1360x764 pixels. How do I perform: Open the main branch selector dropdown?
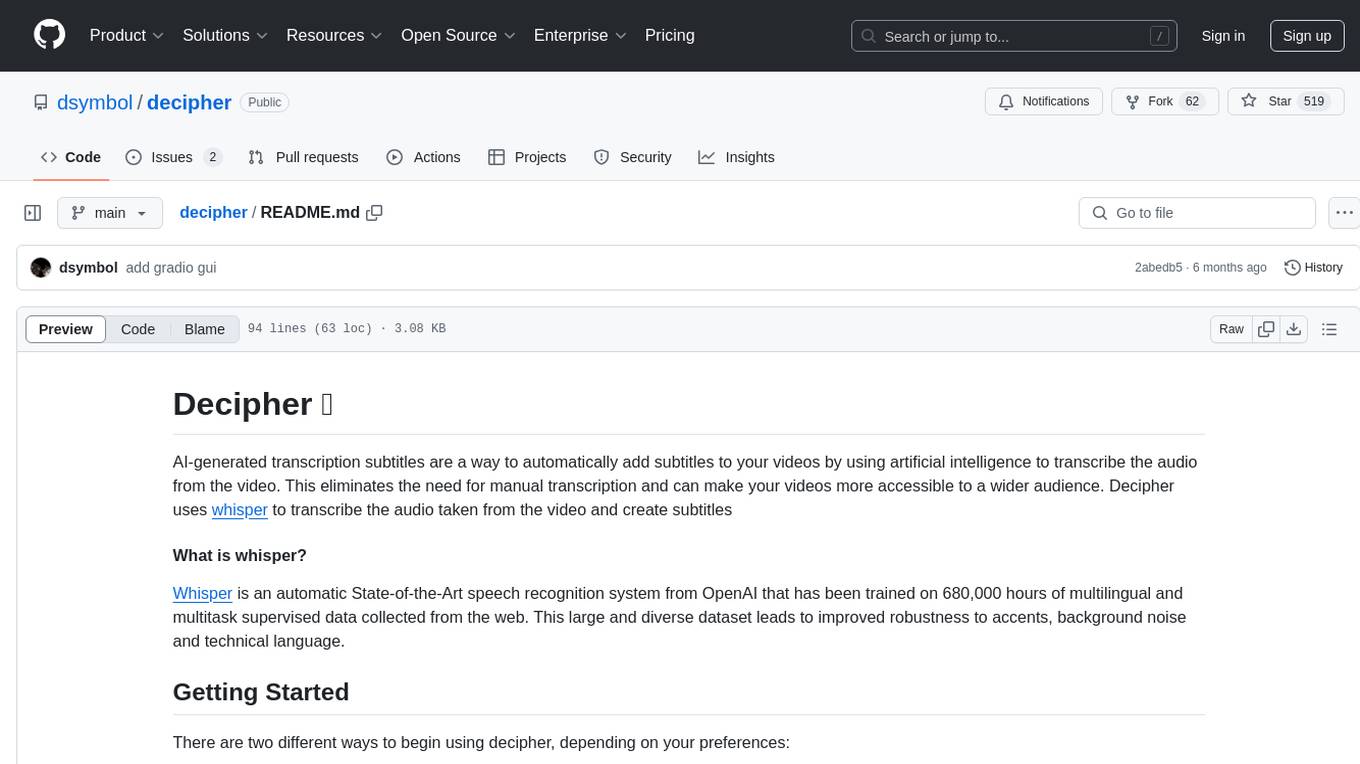pyautogui.click(x=110, y=213)
